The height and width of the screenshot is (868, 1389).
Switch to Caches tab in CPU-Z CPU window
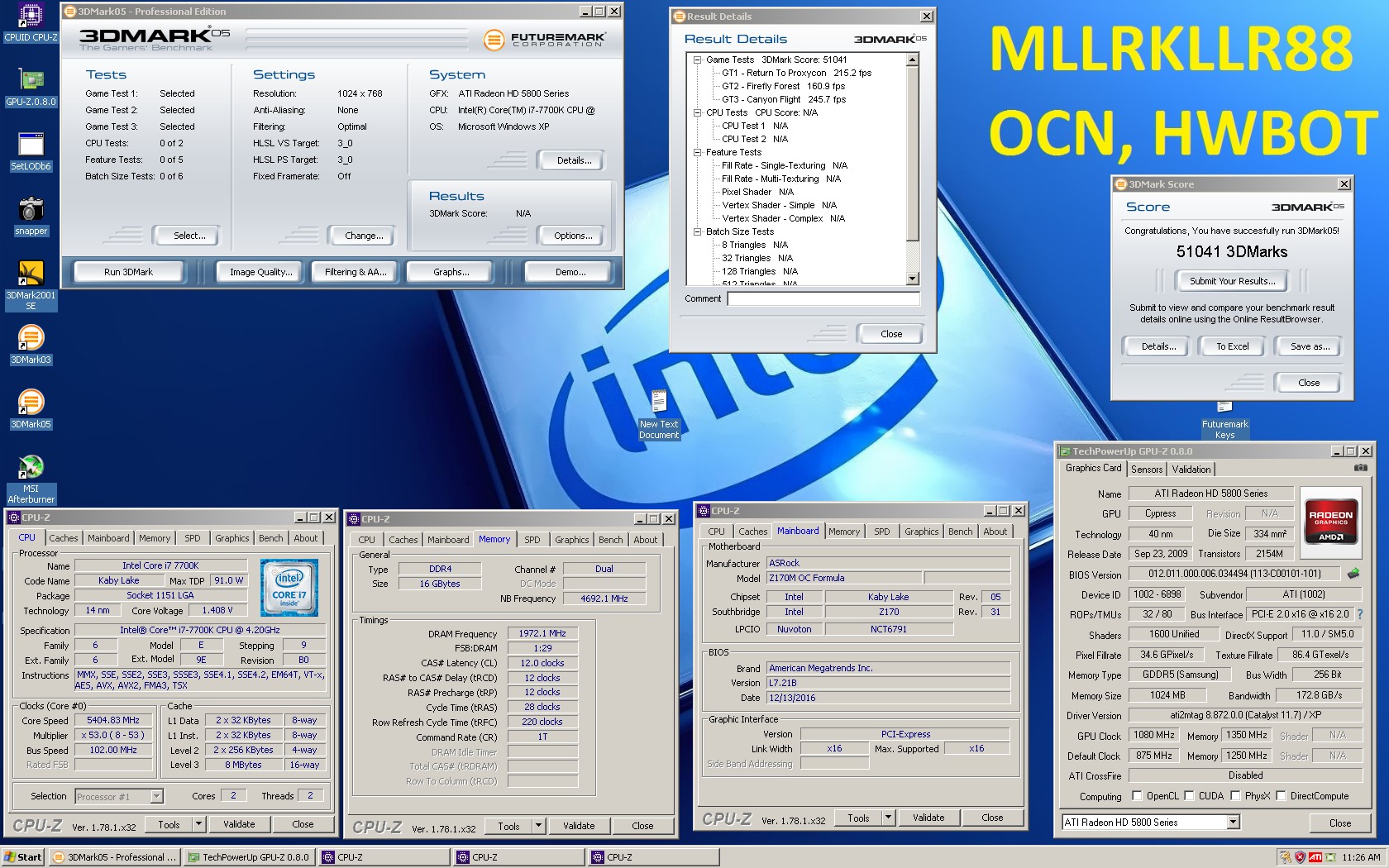pos(63,538)
